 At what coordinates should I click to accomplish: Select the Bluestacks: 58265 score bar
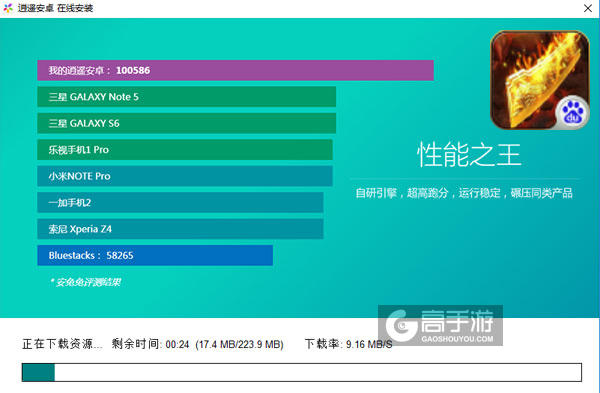[155, 255]
